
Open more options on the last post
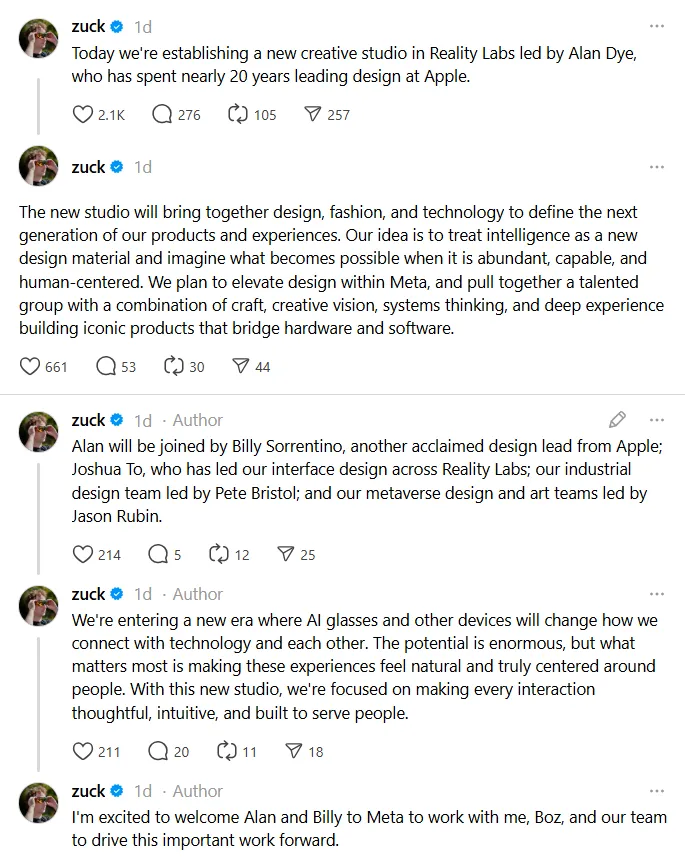656,791
